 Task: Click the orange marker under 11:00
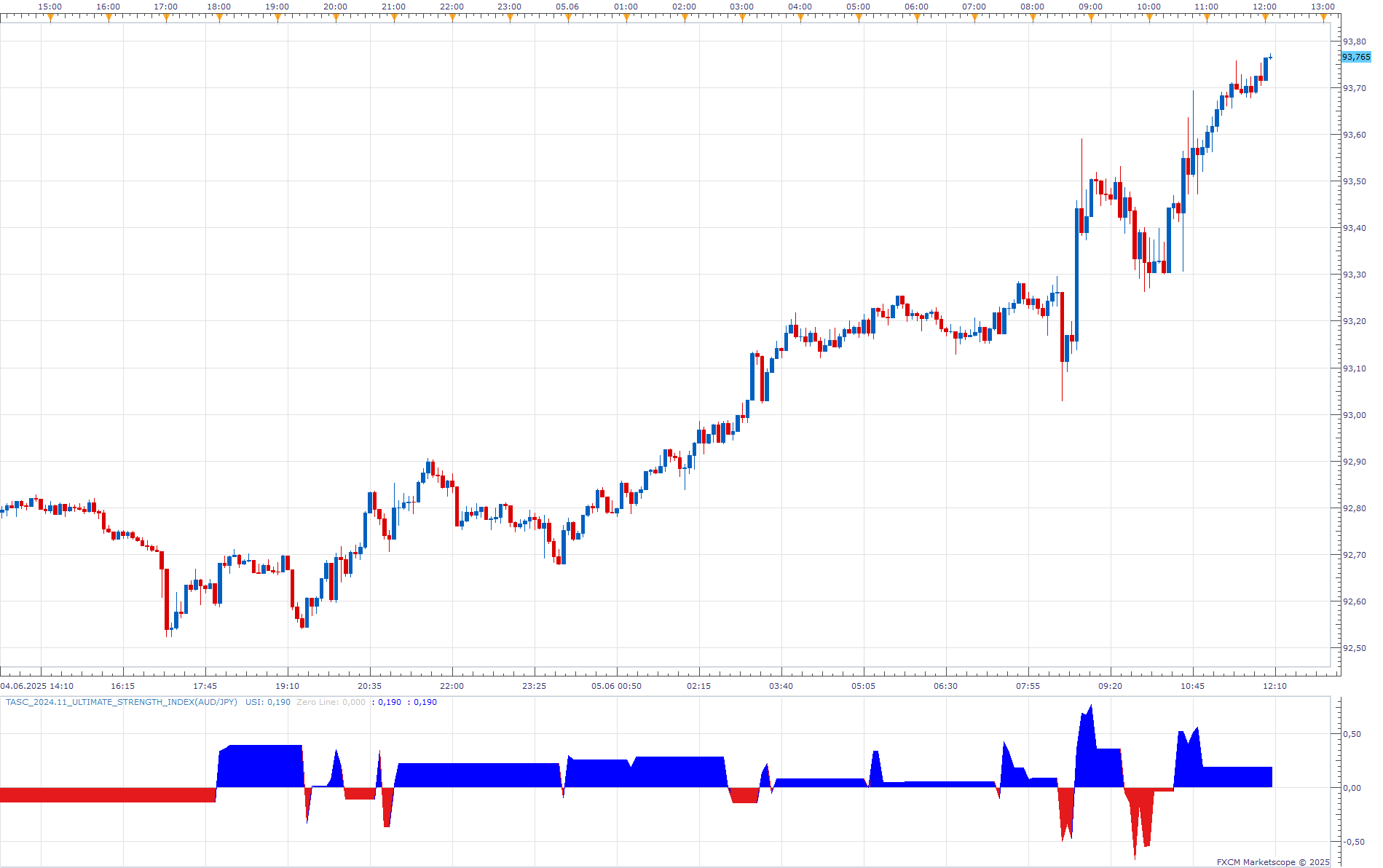click(1207, 18)
